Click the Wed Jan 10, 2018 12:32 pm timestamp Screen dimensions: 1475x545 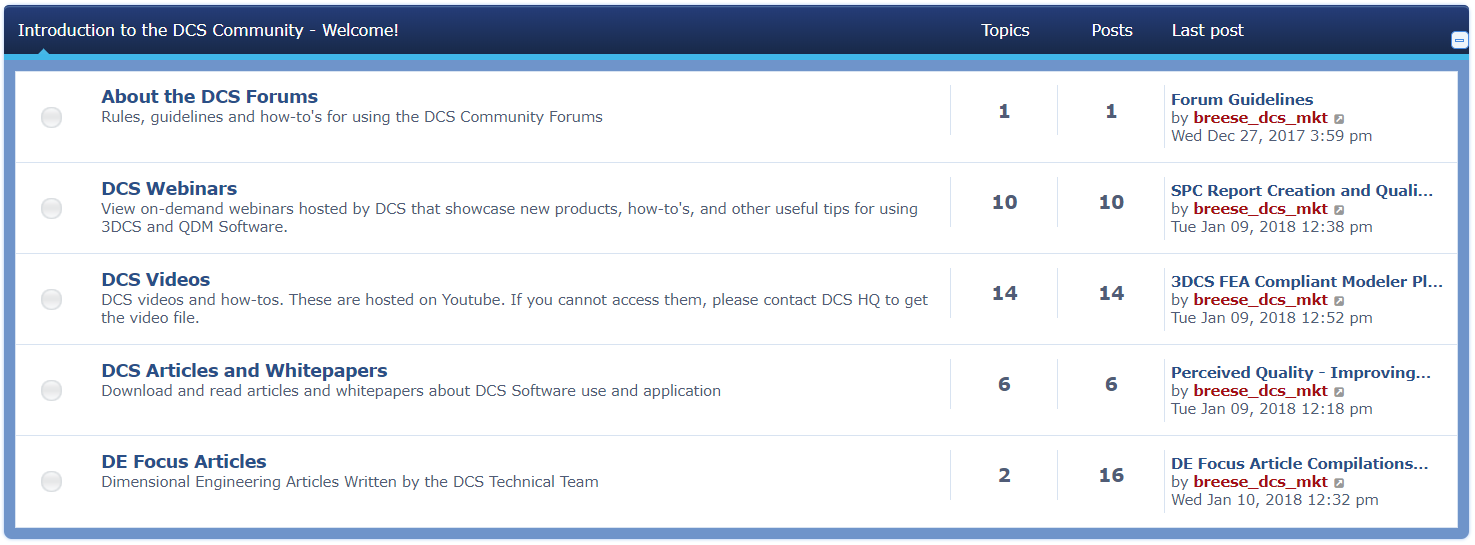click(x=1275, y=500)
